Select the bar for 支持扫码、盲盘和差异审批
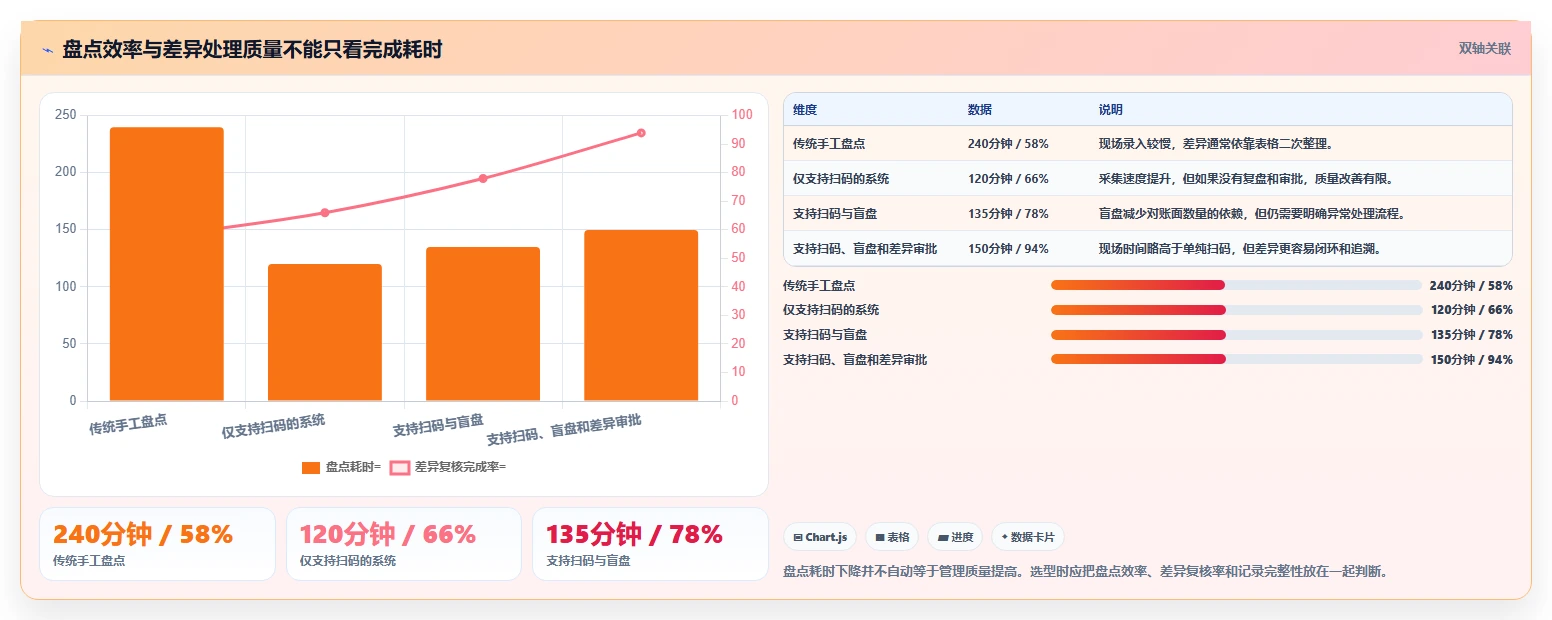 click(x=641, y=315)
